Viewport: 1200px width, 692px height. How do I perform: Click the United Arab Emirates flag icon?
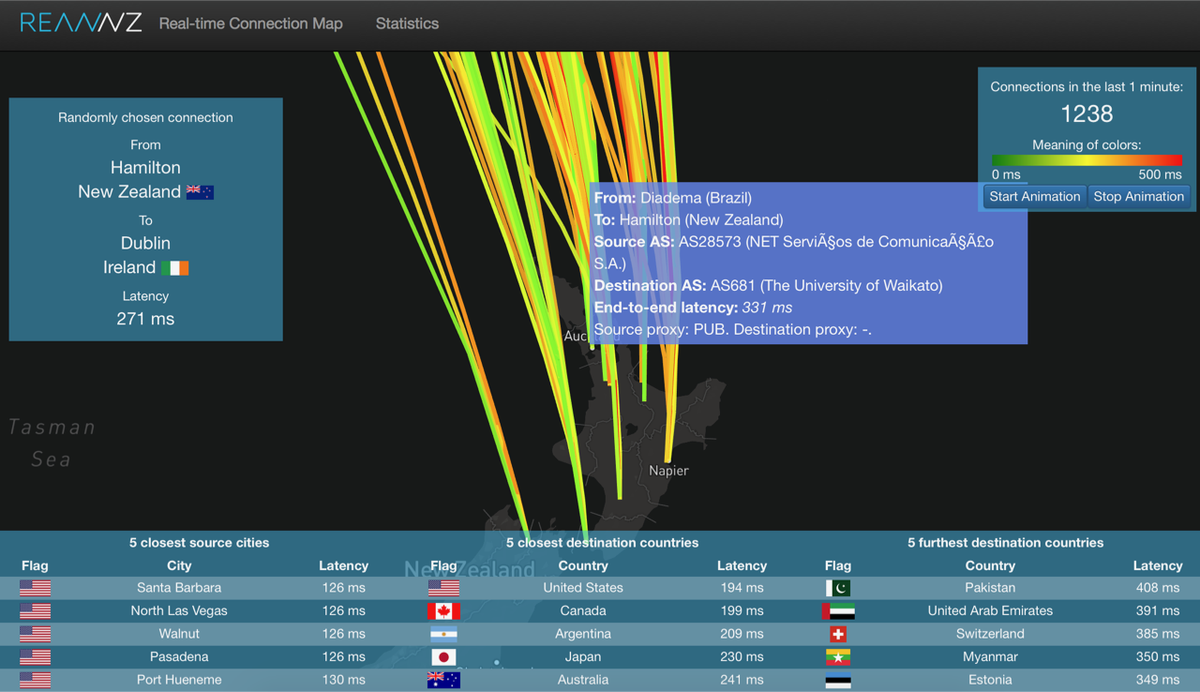coord(838,611)
